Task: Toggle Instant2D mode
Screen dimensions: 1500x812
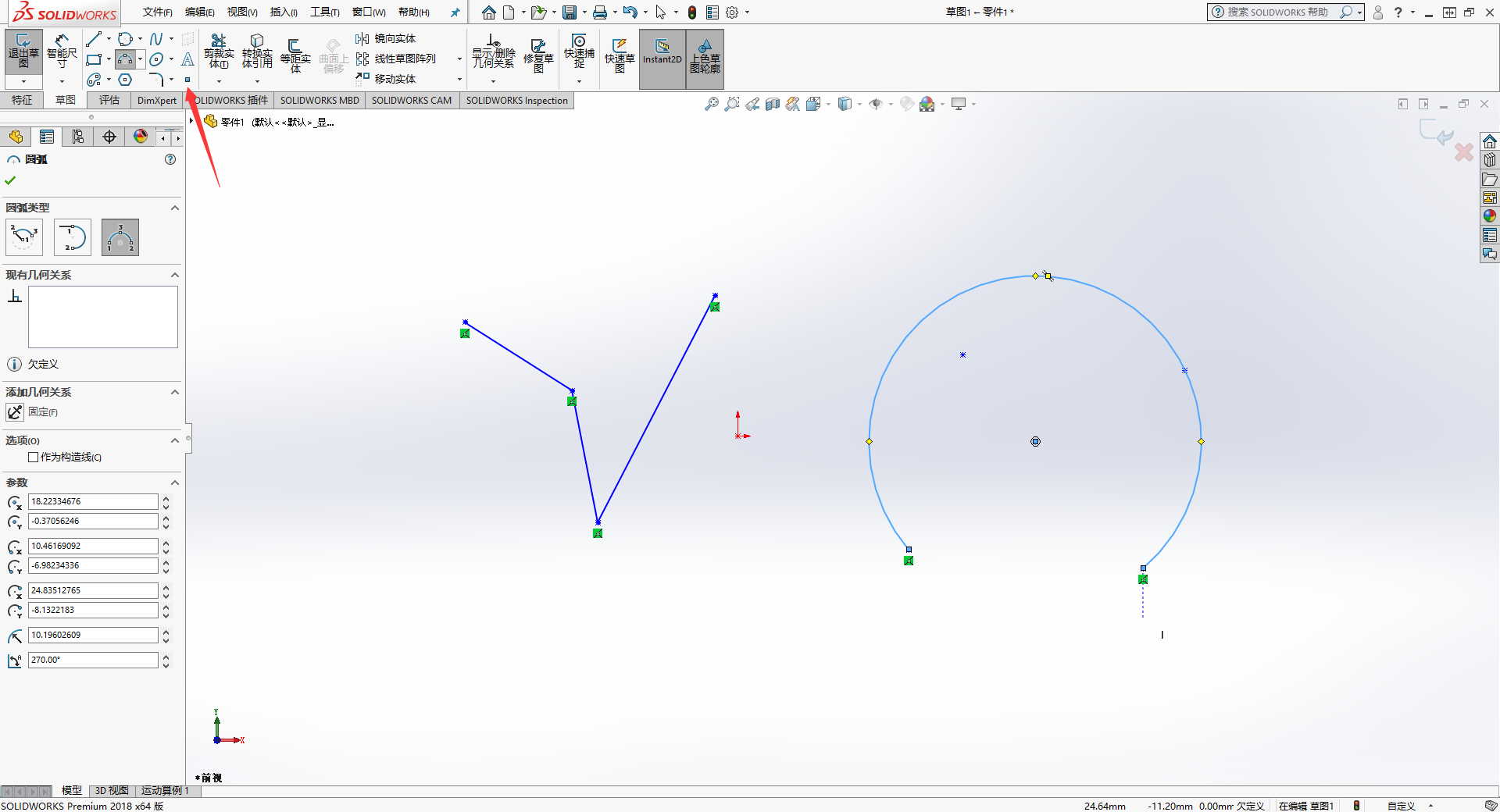Action: click(x=662, y=59)
